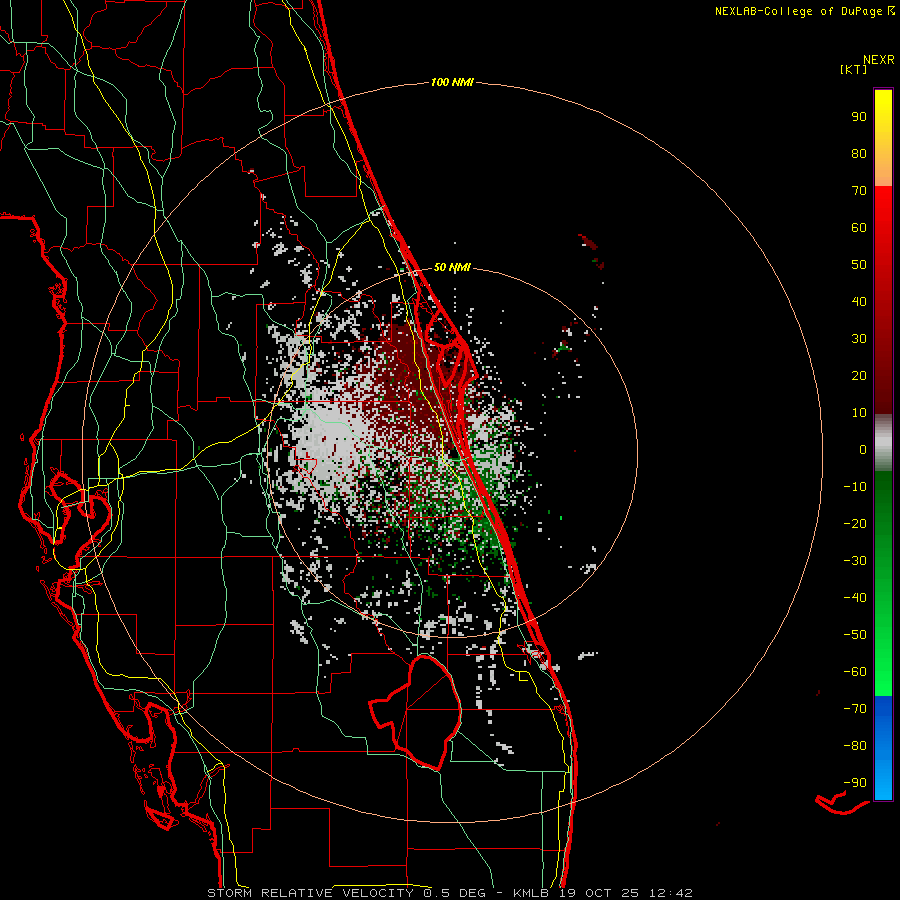Screen dimensions: 900x900
Task: Click the 70 value on the velocity scale
Action: [x=859, y=191]
